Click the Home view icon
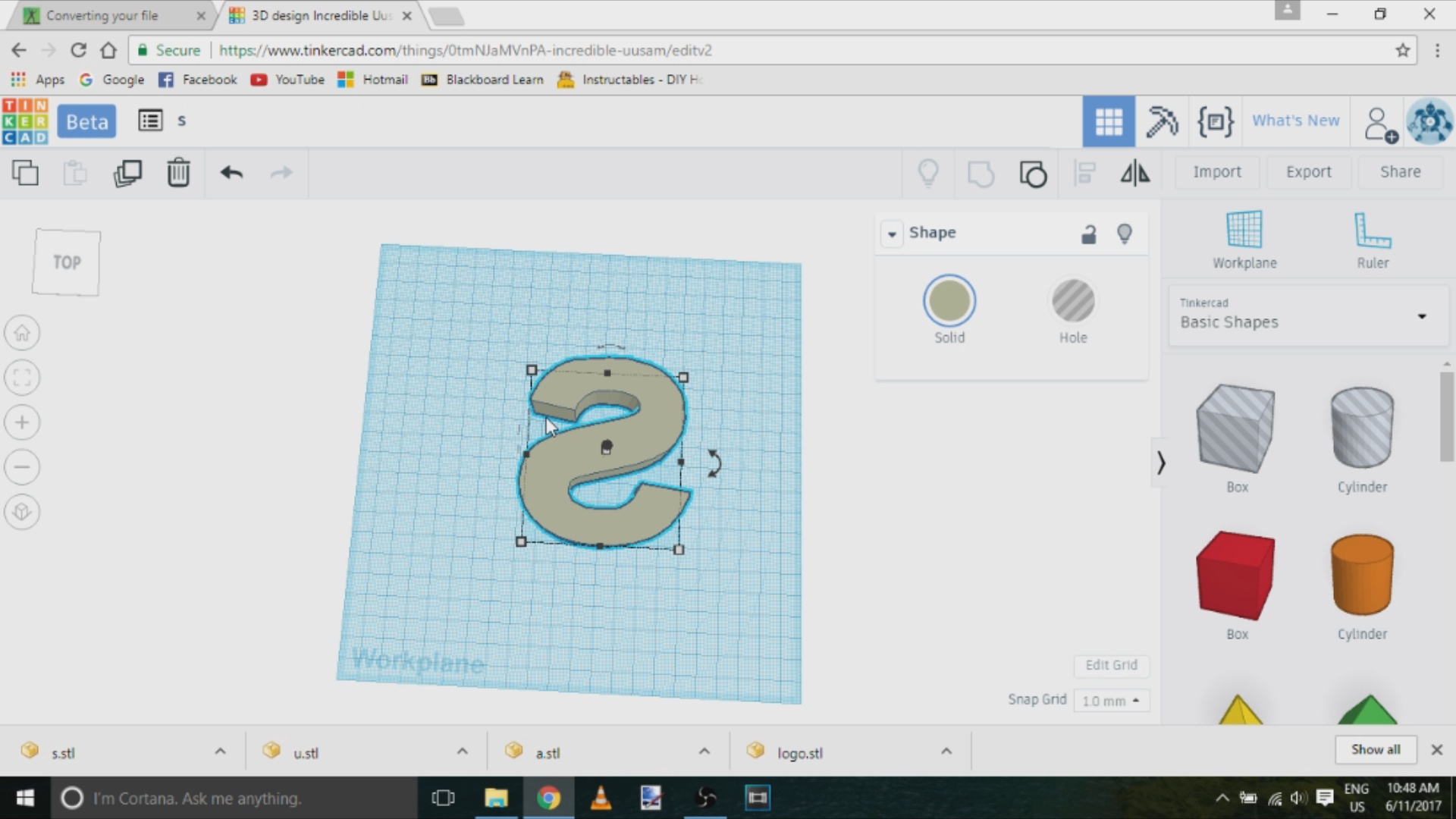The height and width of the screenshot is (819, 1456). pyautogui.click(x=22, y=333)
